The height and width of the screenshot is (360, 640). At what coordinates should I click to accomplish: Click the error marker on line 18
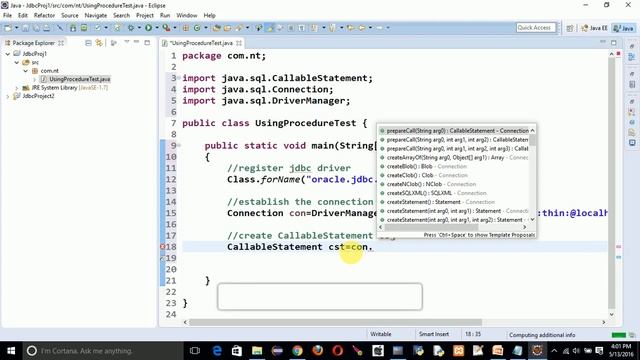click(x=162, y=247)
